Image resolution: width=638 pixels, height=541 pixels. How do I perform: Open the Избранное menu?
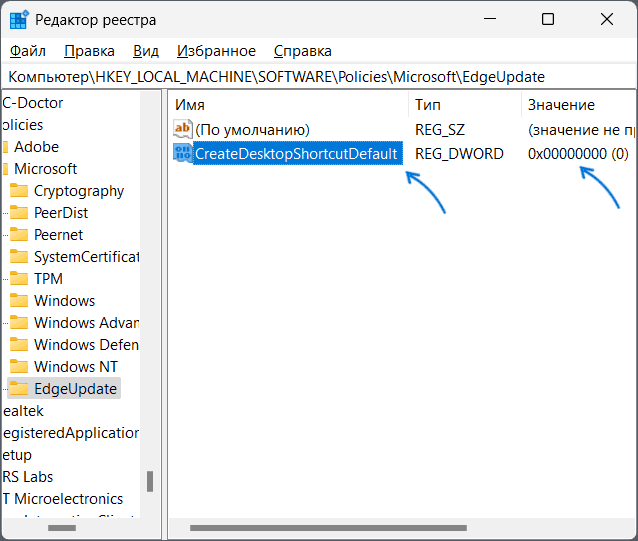tap(216, 51)
